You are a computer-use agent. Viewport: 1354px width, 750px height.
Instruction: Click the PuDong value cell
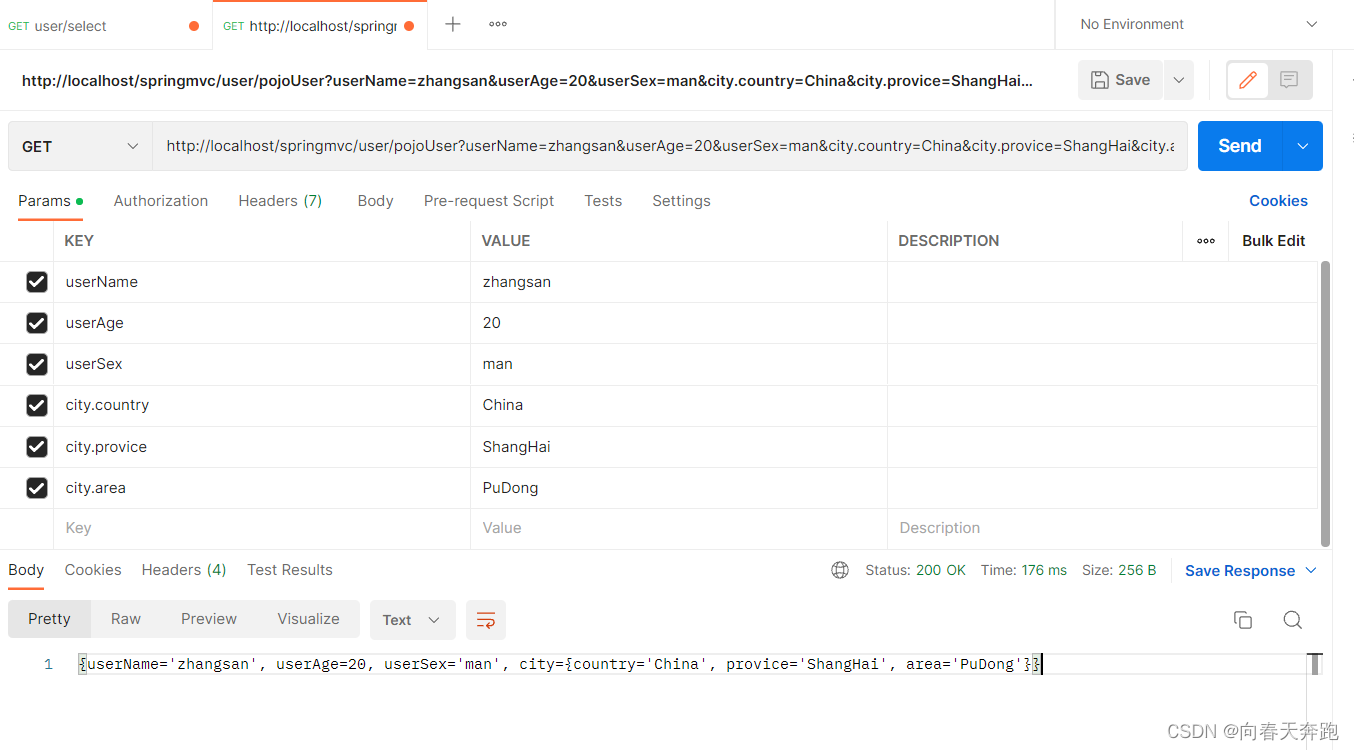pos(679,488)
